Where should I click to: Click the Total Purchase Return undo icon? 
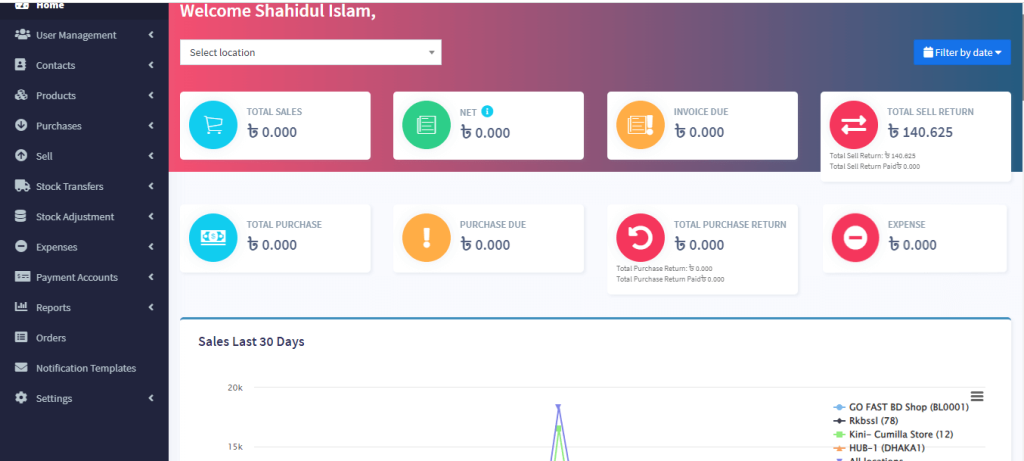click(x=640, y=238)
